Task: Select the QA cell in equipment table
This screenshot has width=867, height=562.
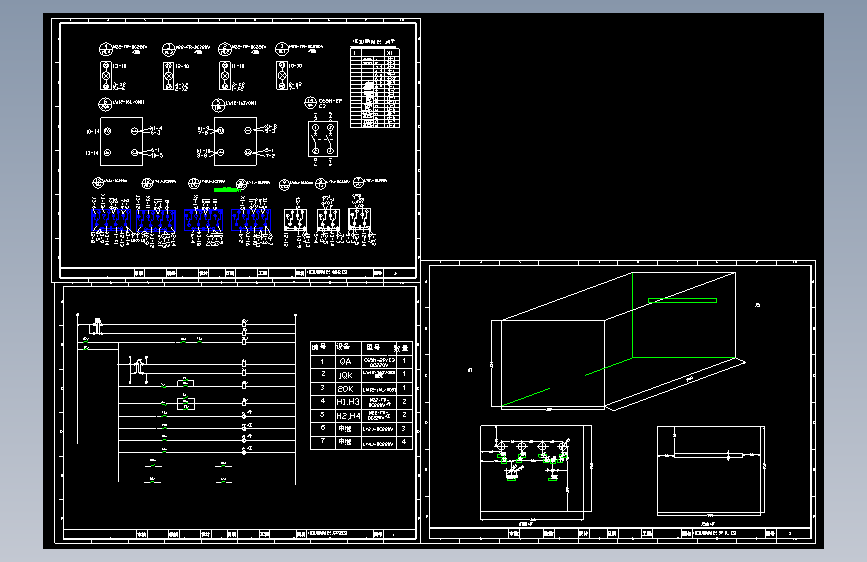Action: point(348,361)
